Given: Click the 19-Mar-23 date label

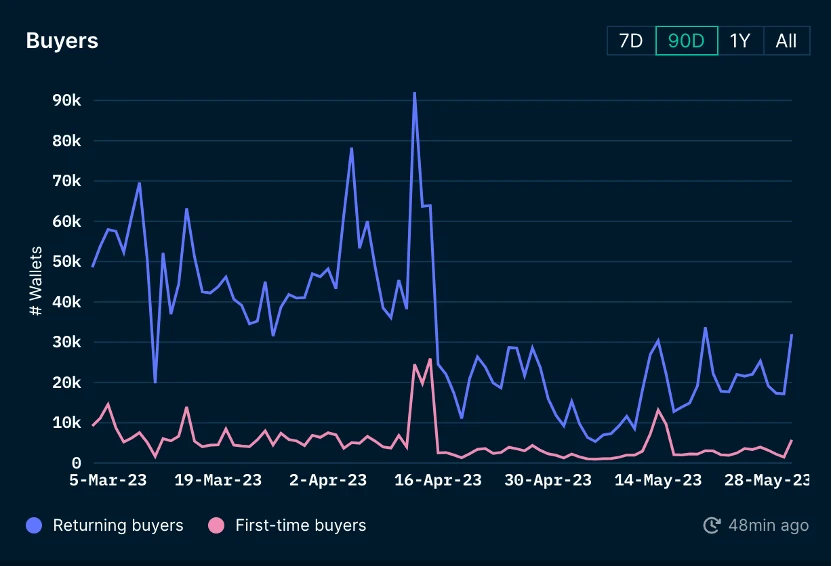Looking at the screenshot, I should (x=218, y=481).
